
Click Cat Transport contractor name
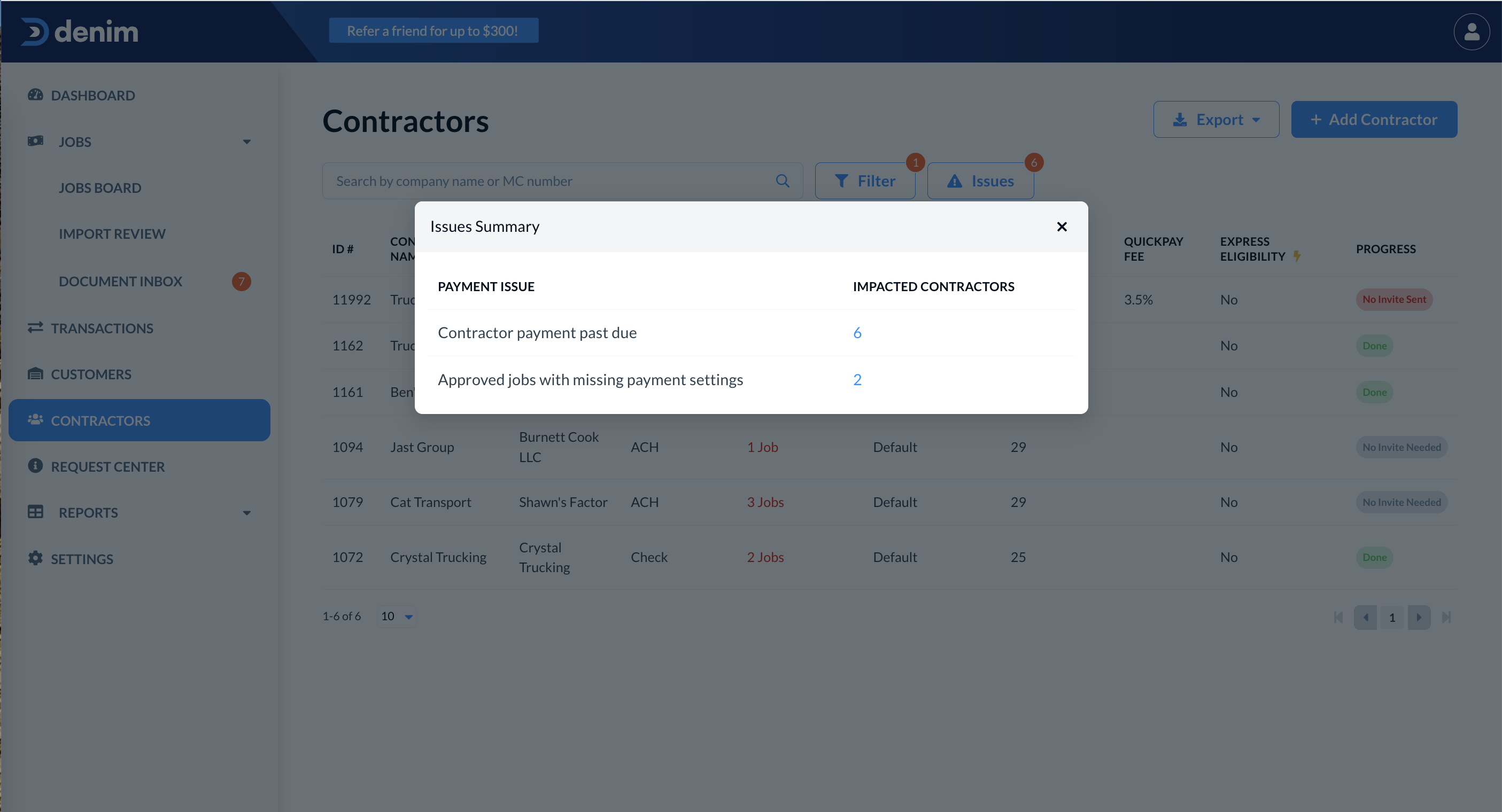(430, 503)
